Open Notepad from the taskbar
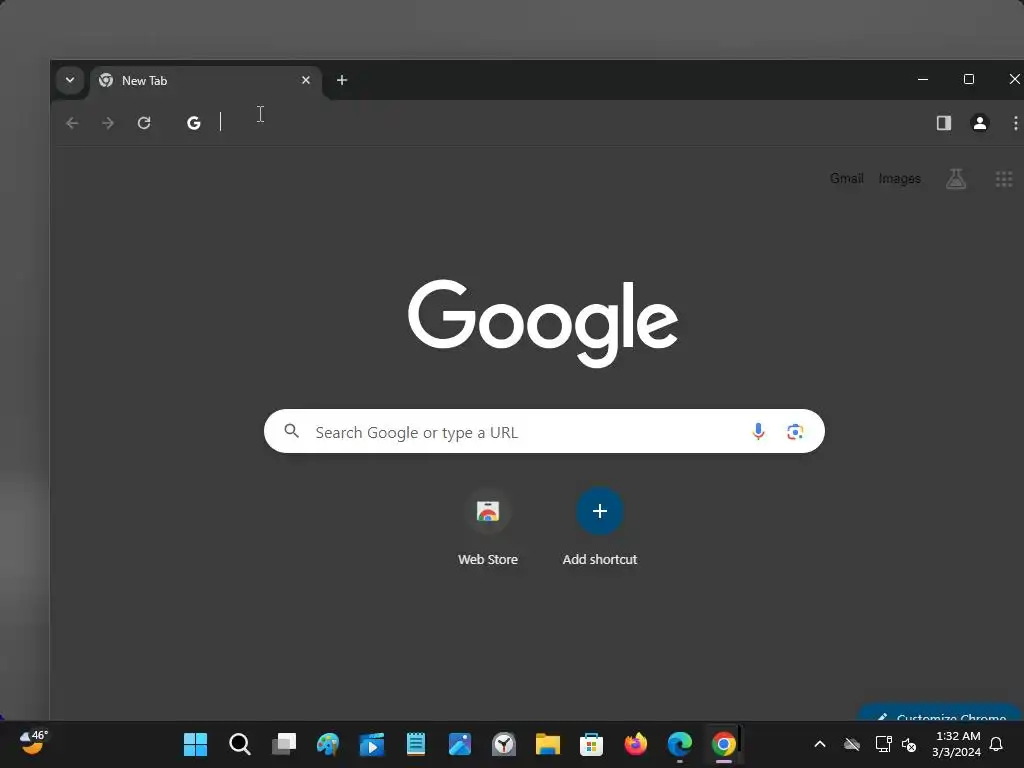 point(416,744)
